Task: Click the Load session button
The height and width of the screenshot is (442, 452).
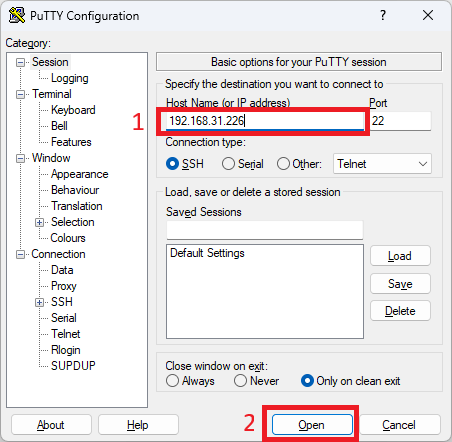Action: 400,256
